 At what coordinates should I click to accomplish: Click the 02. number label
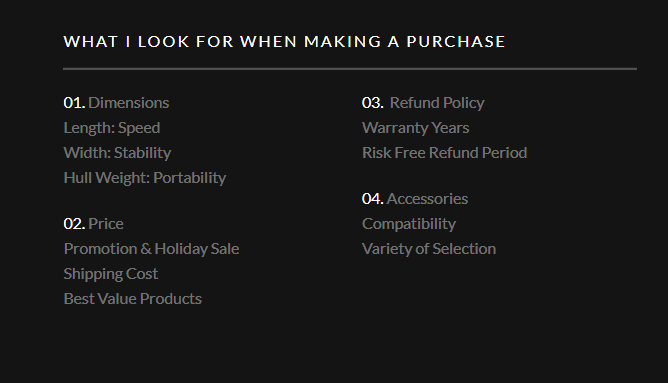tap(75, 224)
